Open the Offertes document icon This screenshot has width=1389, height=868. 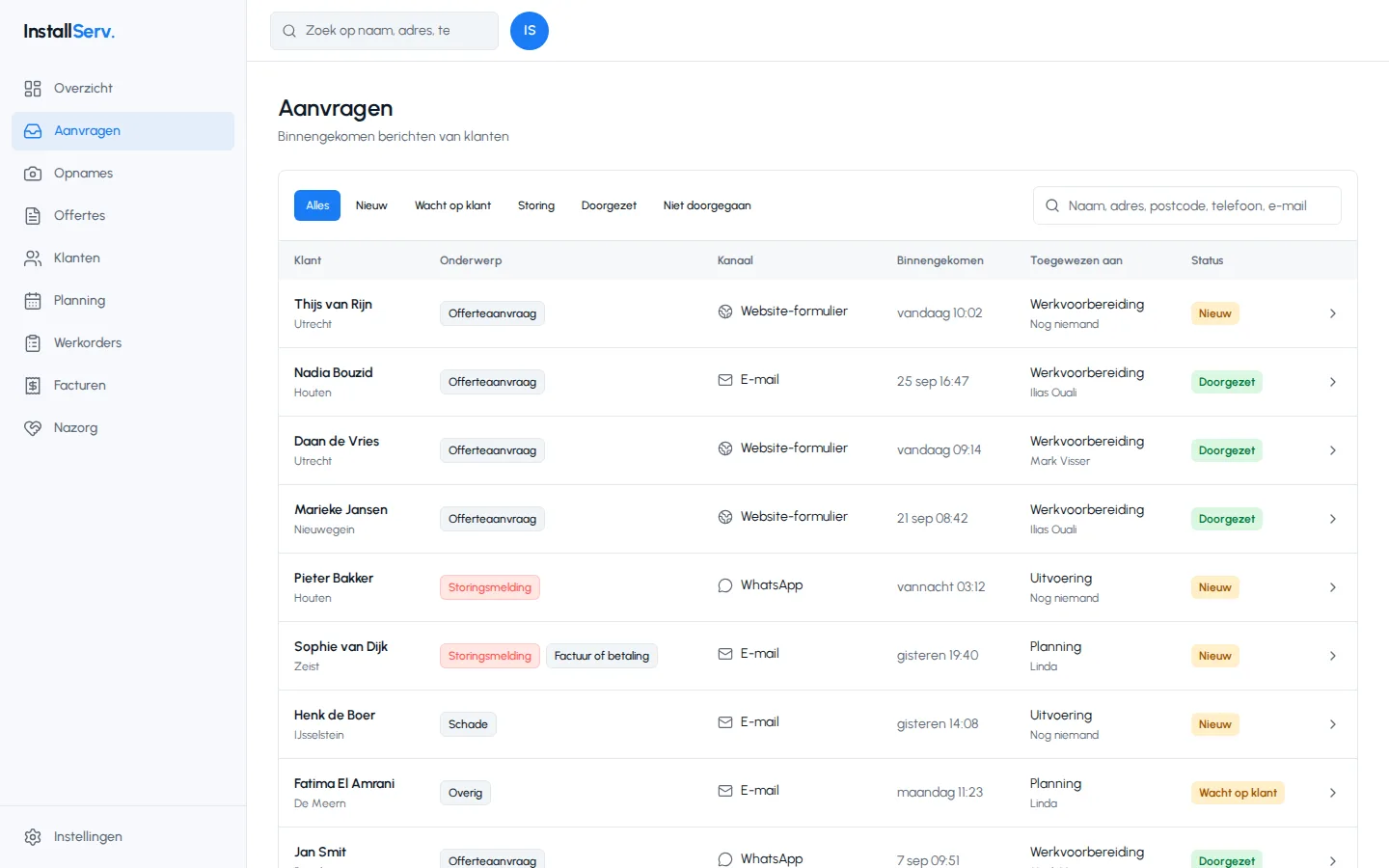pos(33,216)
